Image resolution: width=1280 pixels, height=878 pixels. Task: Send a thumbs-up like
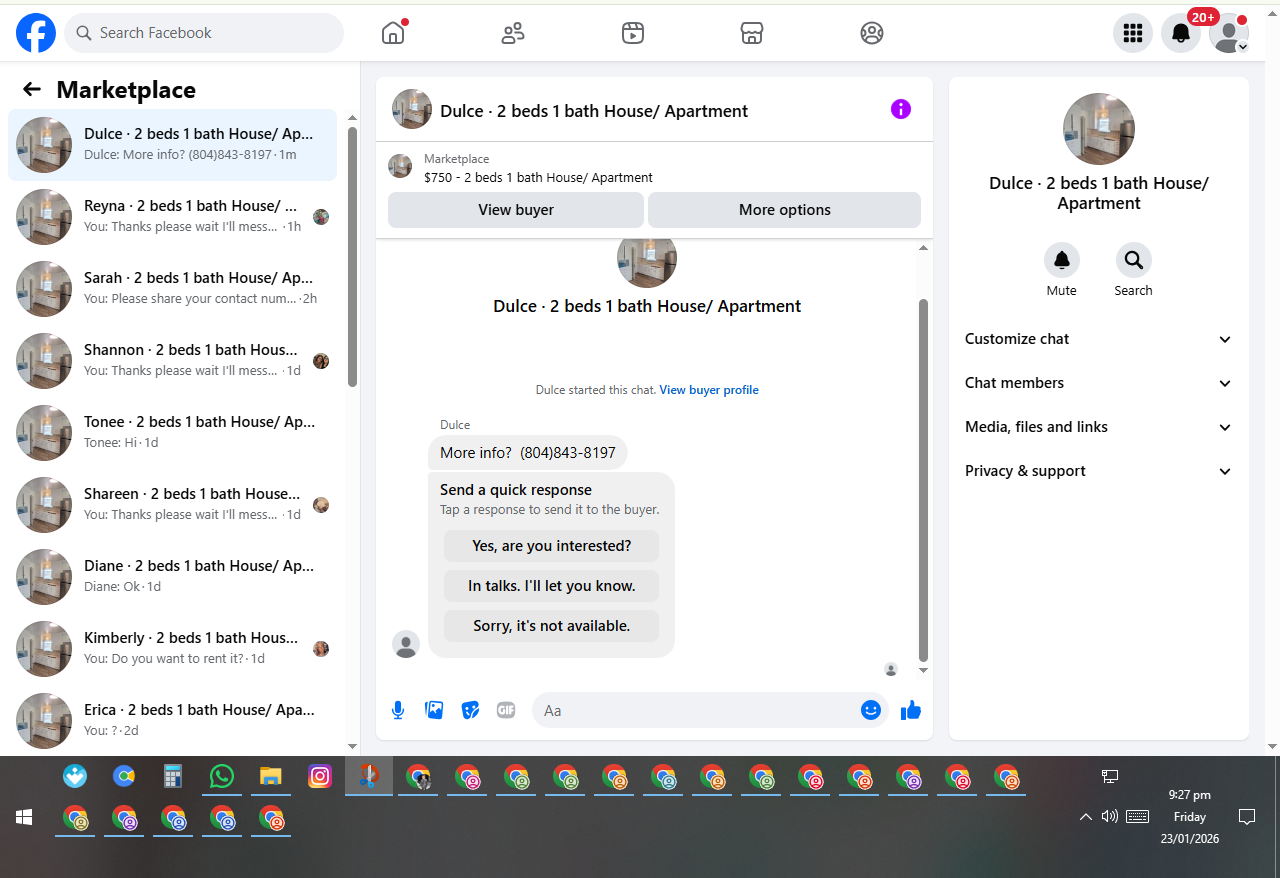tap(910, 710)
